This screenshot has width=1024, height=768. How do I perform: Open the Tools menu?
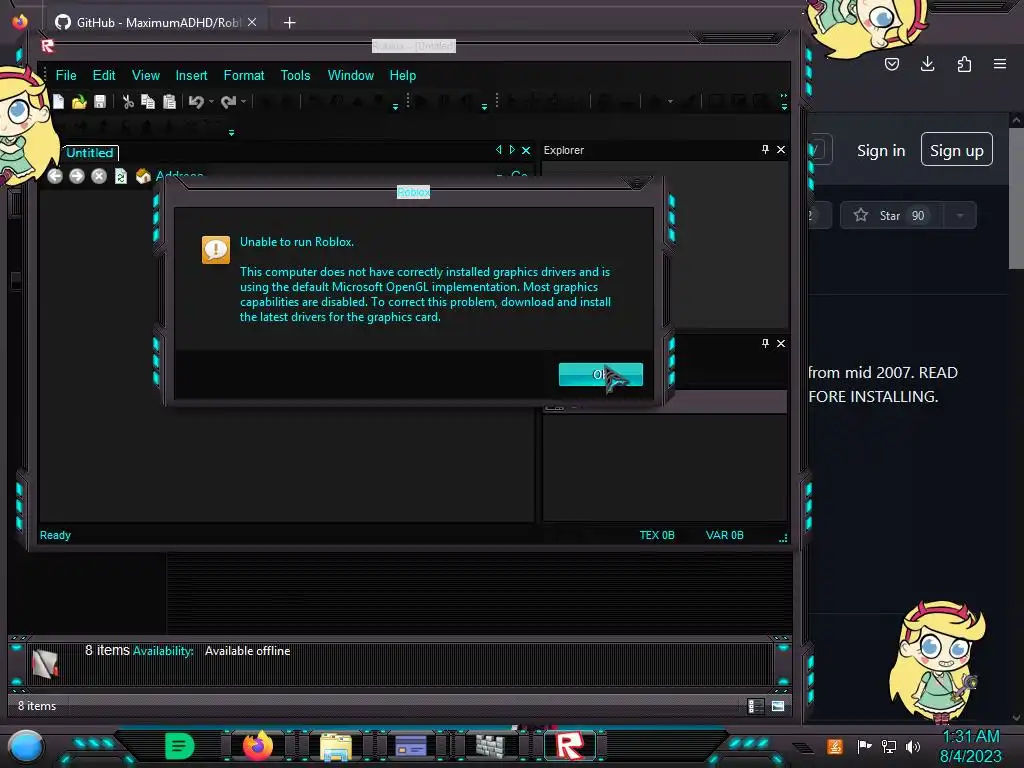295,75
